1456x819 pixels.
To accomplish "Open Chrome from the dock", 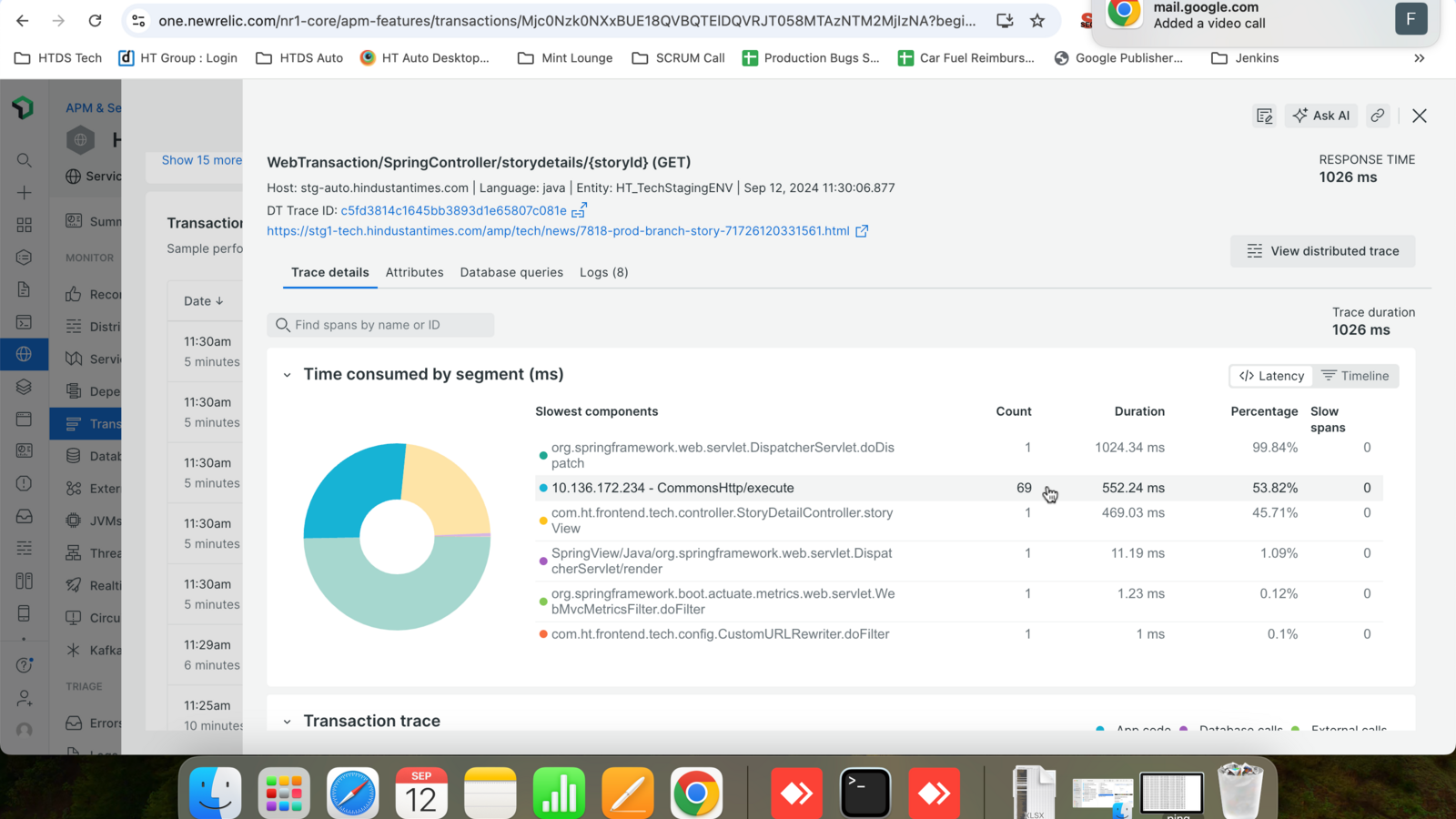I will 696,793.
